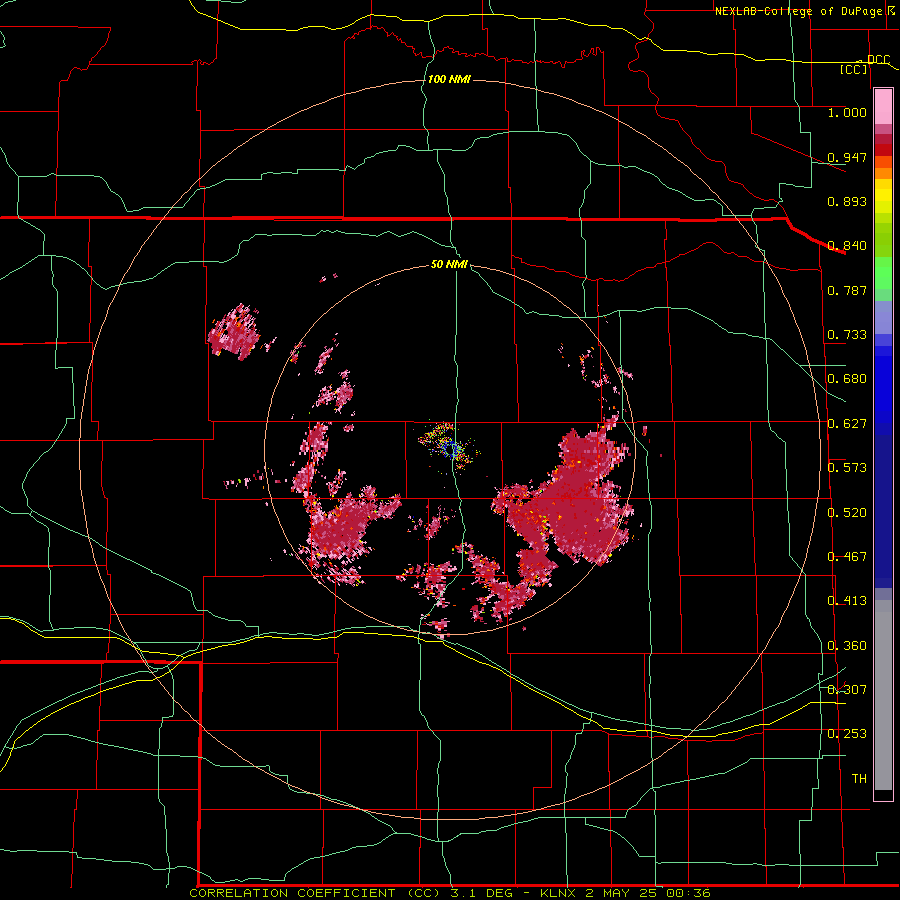Click the 0.520 legend value

847,513
